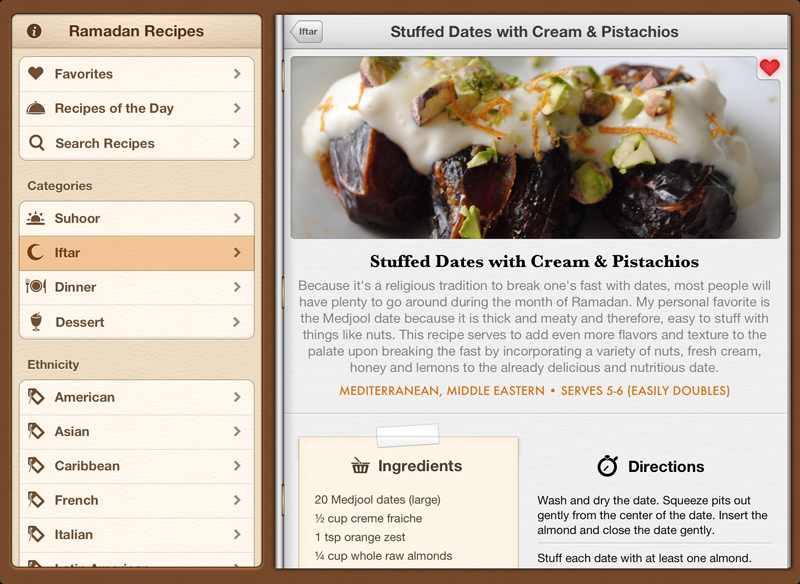This screenshot has height=584, width=800.
Task: Click the chevron on the French row
Action: [x=237, y=500]
